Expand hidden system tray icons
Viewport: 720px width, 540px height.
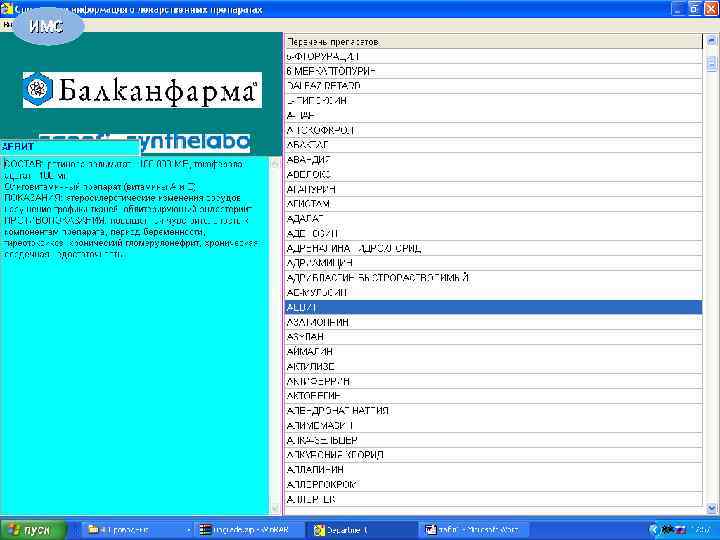(654, 530)
